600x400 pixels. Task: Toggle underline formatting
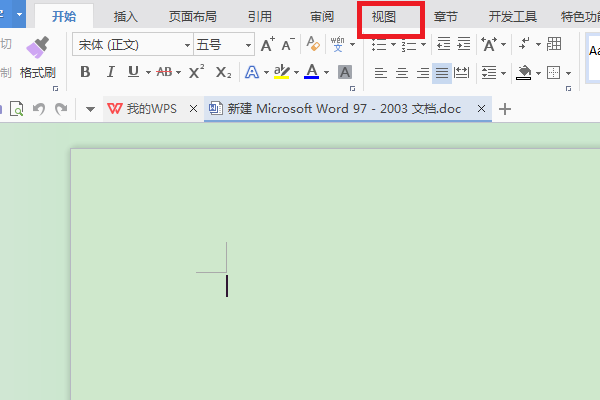coord(133,72)
